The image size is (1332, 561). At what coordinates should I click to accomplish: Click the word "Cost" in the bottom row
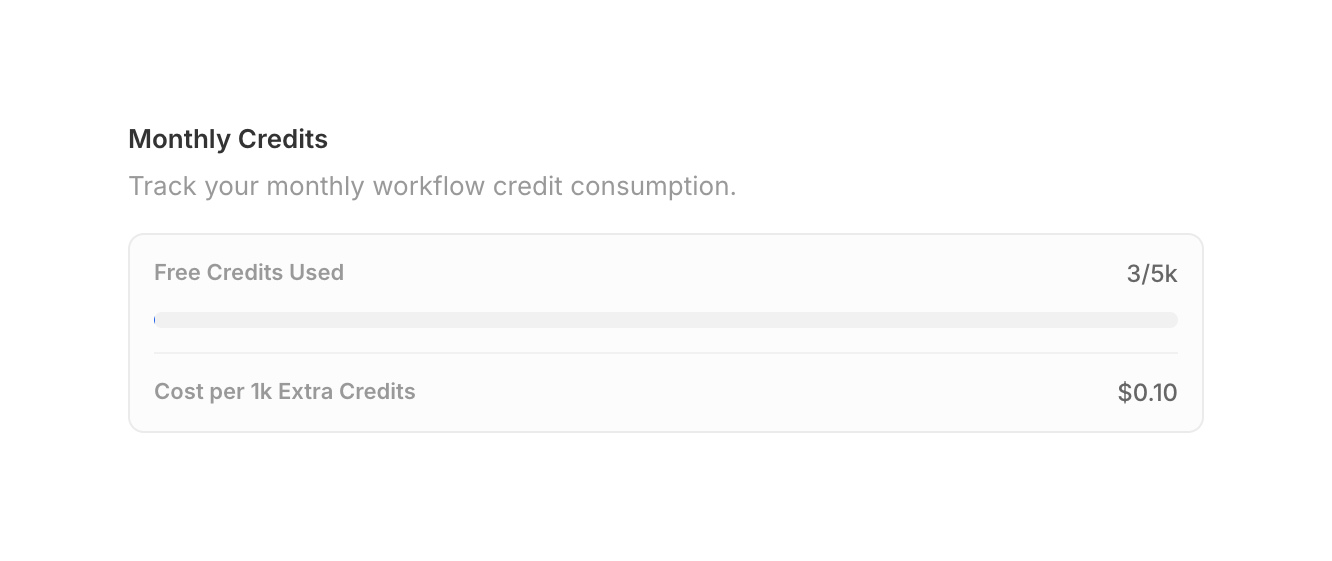tap(179, 391)
